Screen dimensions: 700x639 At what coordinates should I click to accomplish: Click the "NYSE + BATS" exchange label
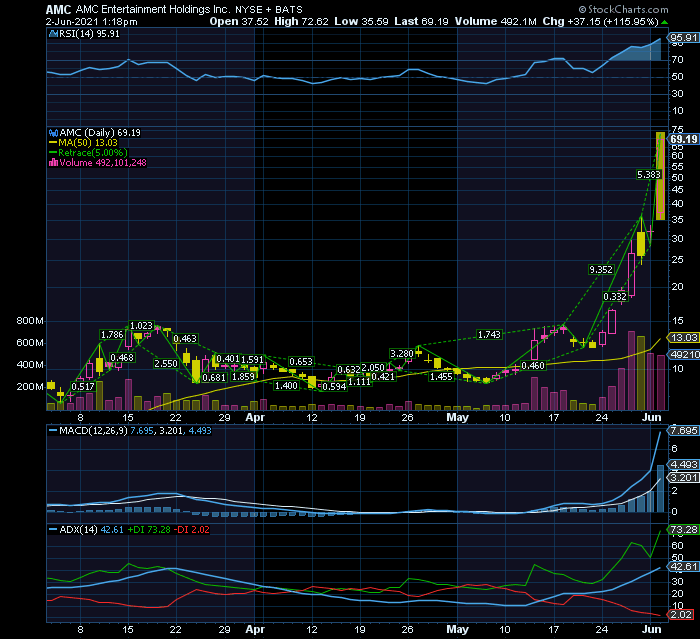click(x=269, y=10)
